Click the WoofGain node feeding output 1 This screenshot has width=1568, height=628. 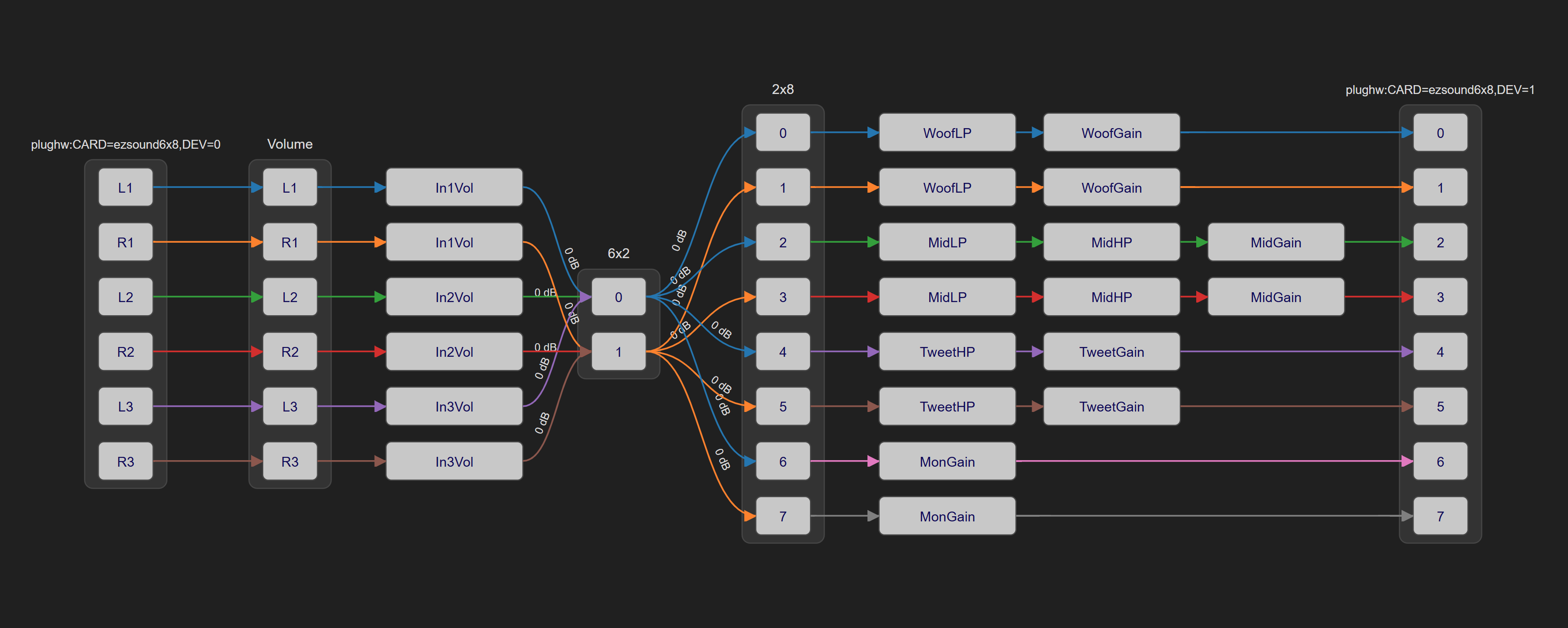click(1111, 188)
